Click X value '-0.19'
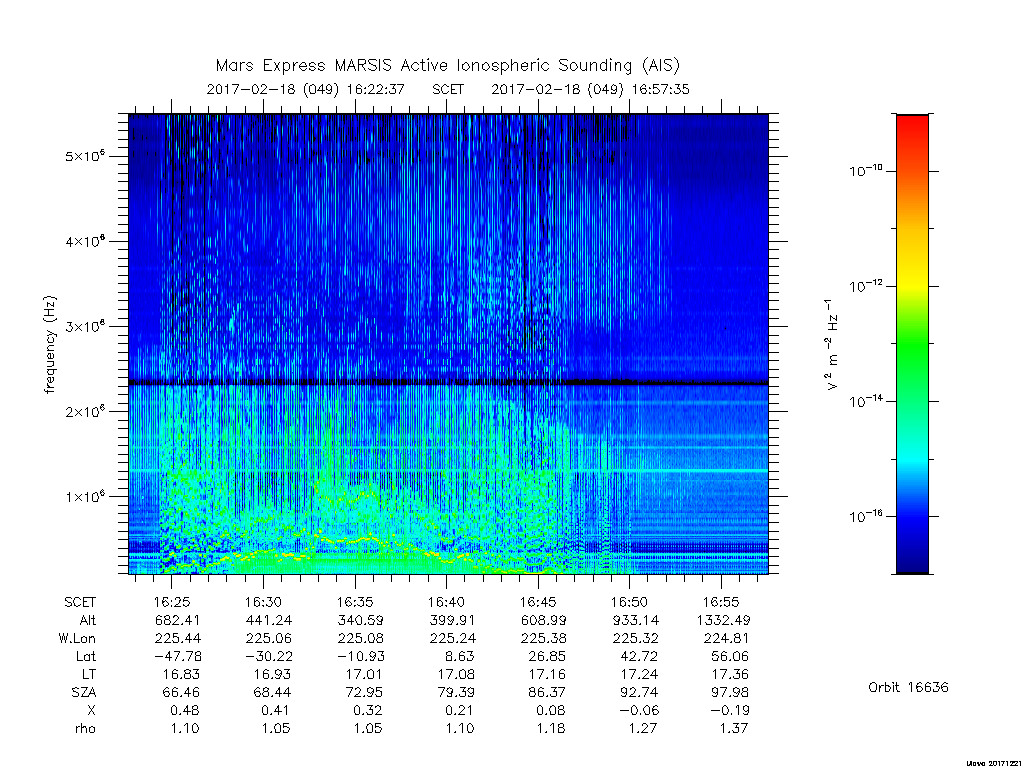This screenshot has width=1024, height=768. tap(730, 710)
